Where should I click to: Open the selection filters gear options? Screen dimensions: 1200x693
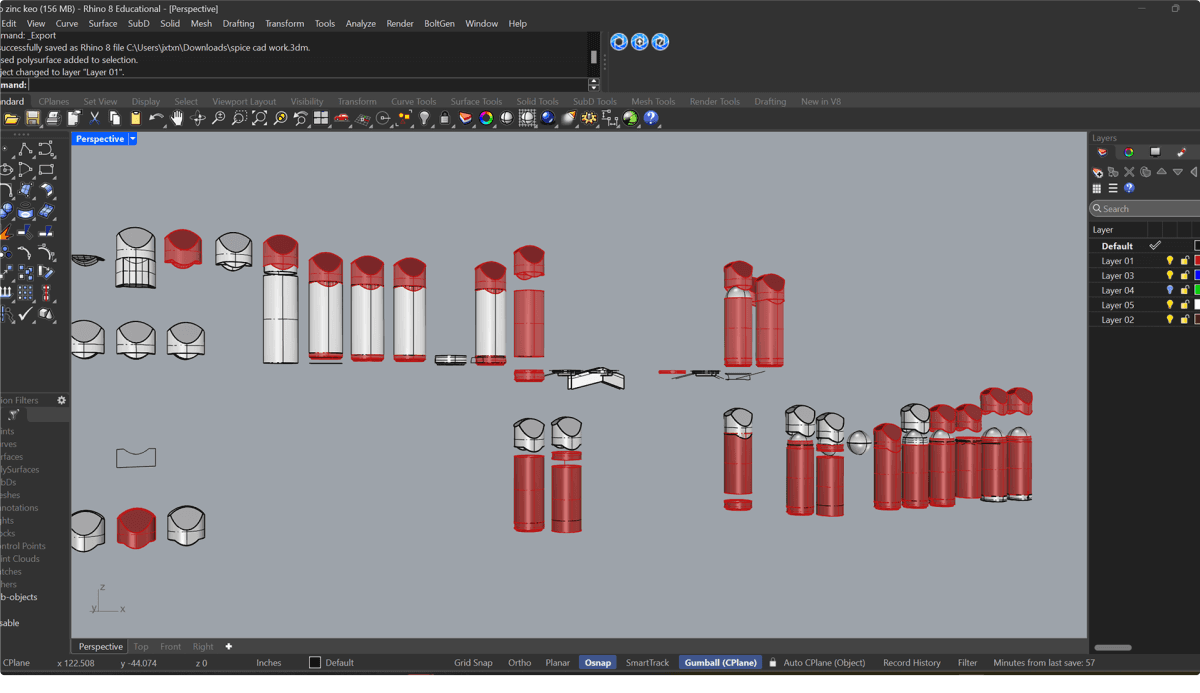(61, 400)
